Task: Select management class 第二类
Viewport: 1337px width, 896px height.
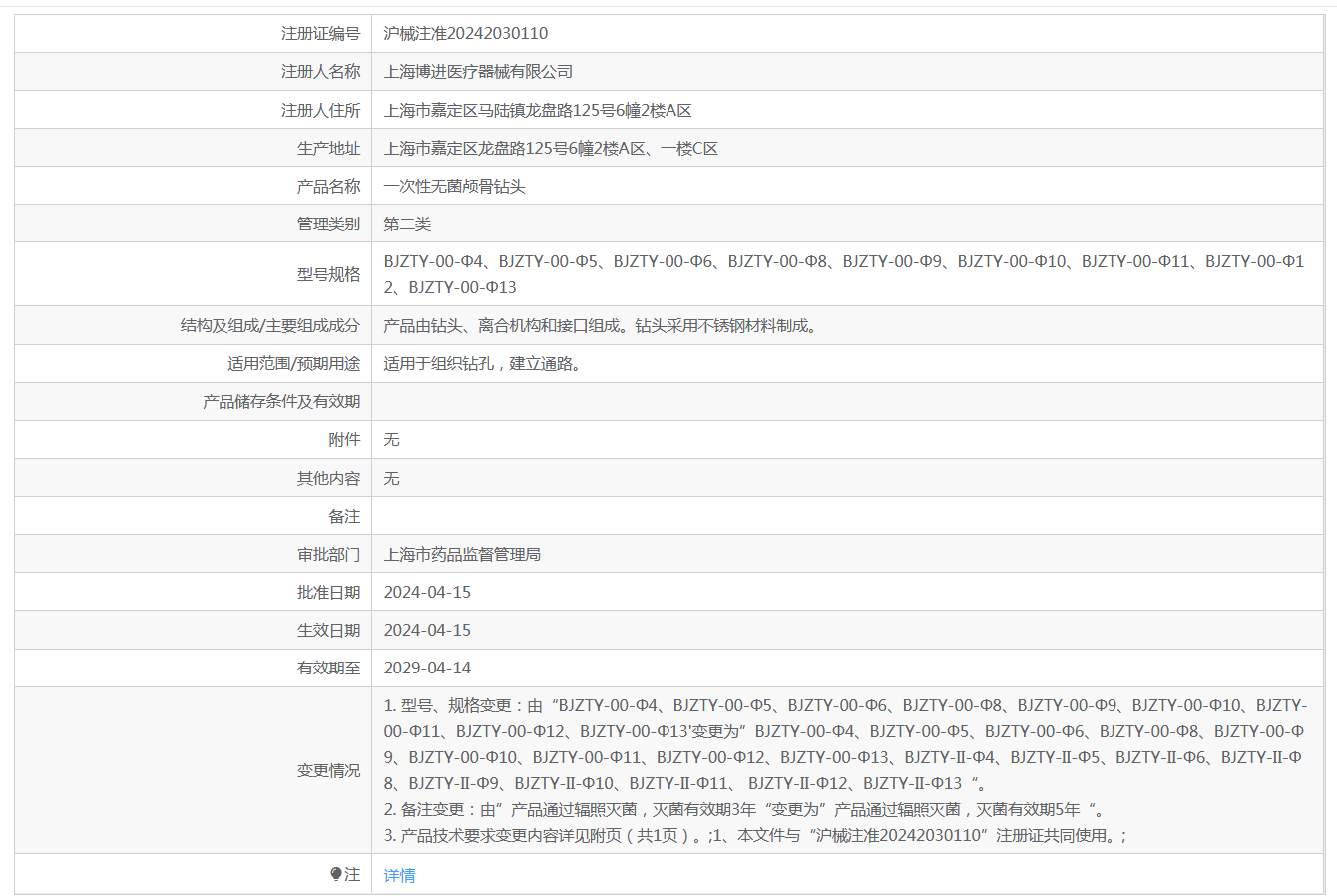Action: [x=407, y=224]
